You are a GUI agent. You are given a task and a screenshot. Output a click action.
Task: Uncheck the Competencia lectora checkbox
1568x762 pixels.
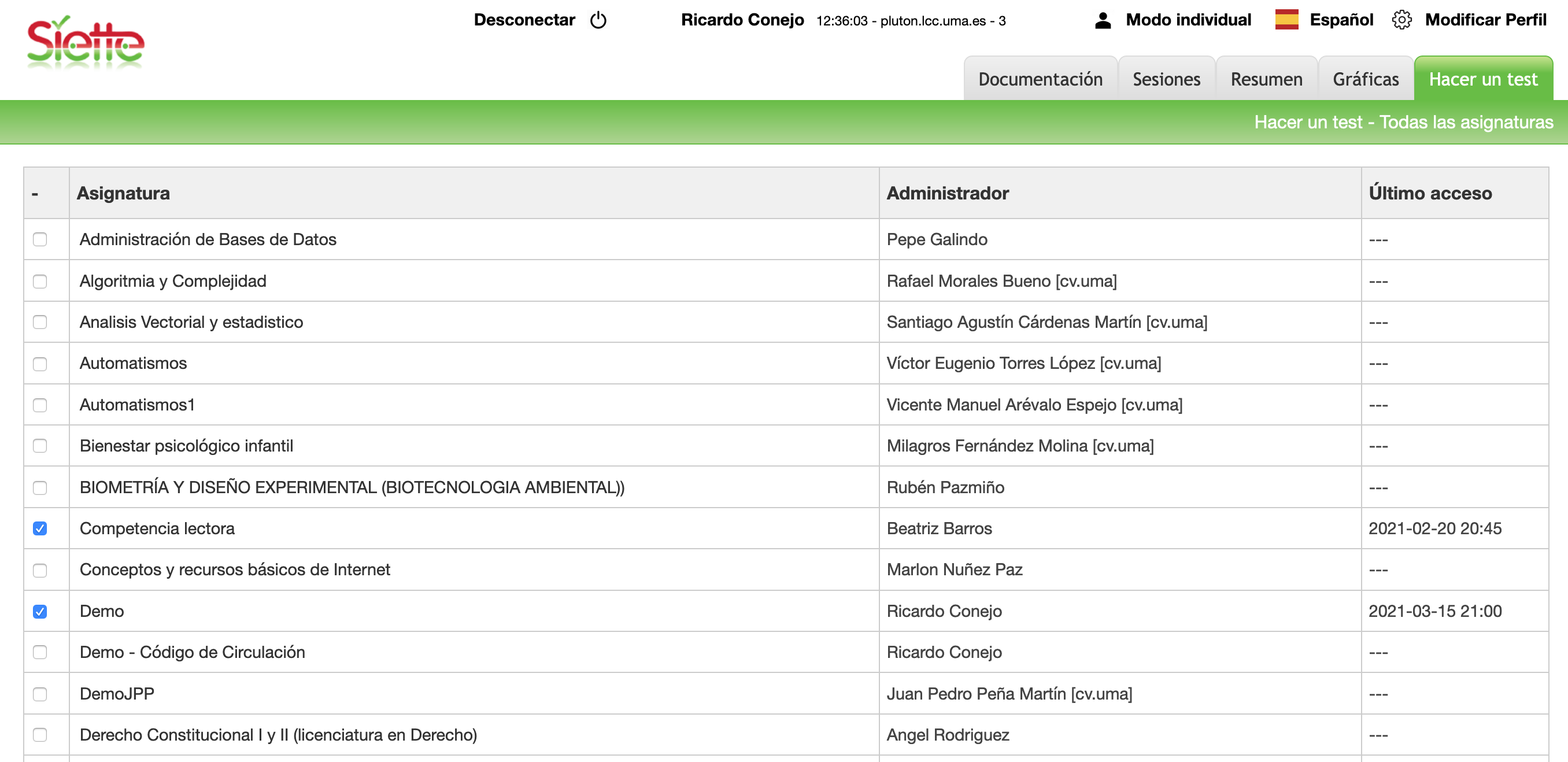[x=40, y=528]
